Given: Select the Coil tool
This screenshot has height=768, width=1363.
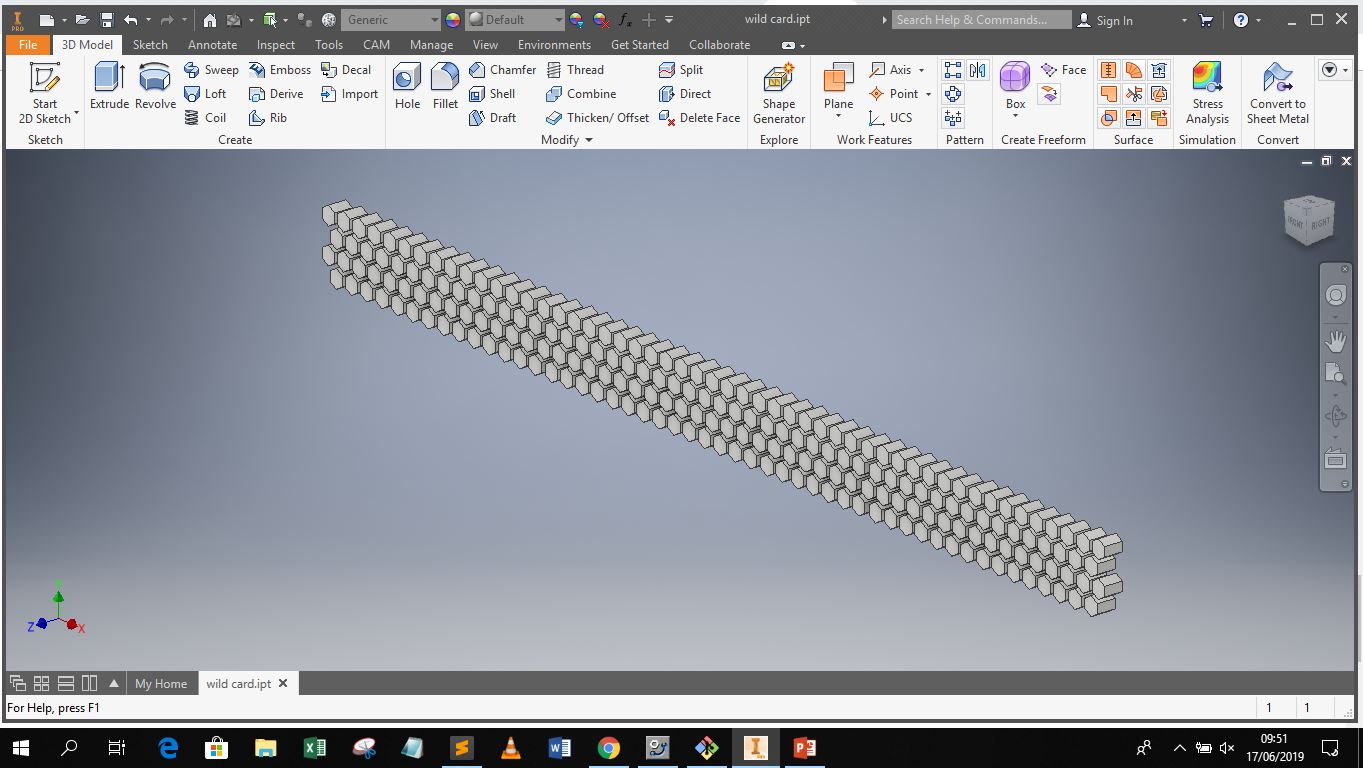Looking at the screenshot, I should pos(205,118).
